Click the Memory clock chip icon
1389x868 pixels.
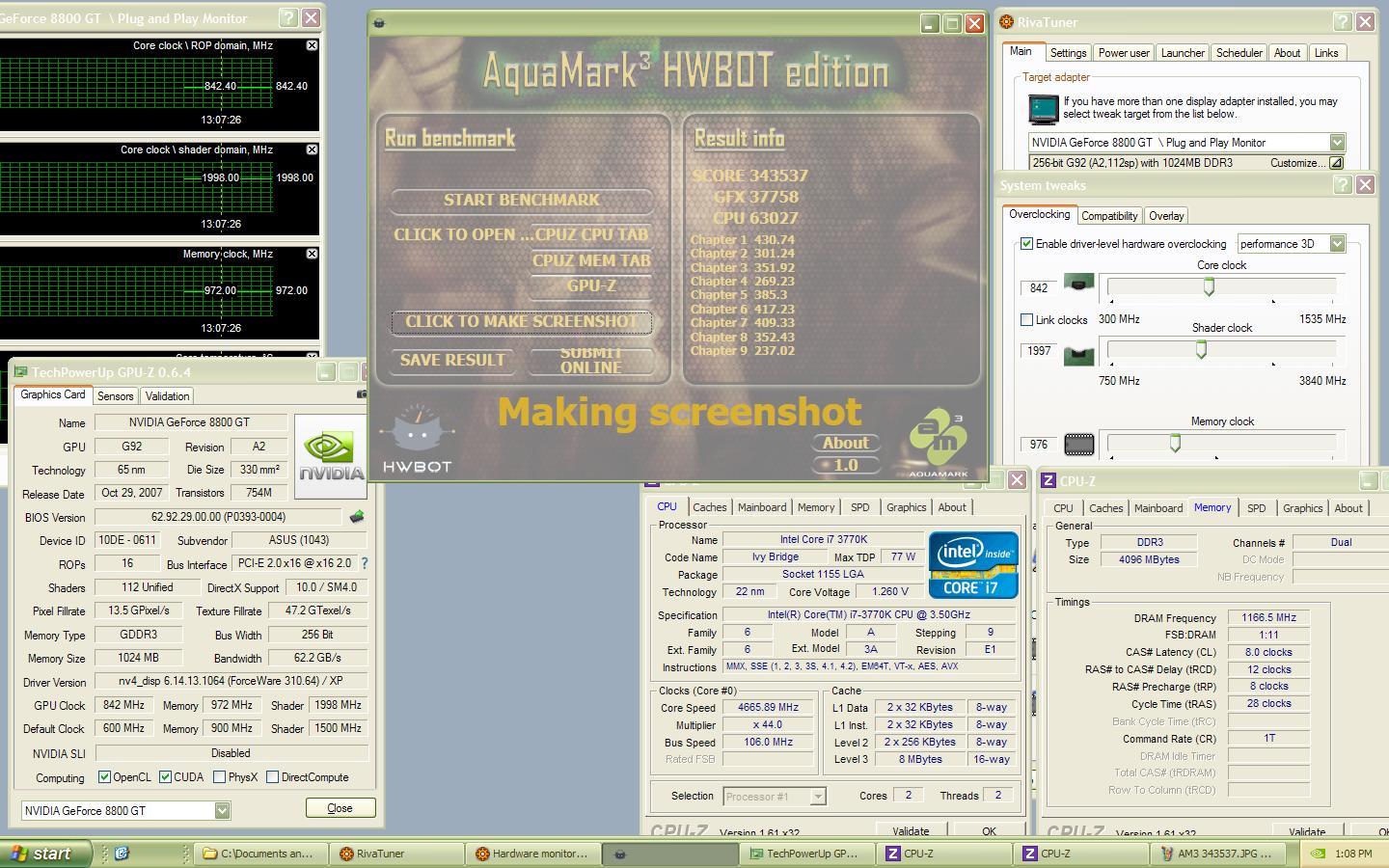[x=1078, y=445]
